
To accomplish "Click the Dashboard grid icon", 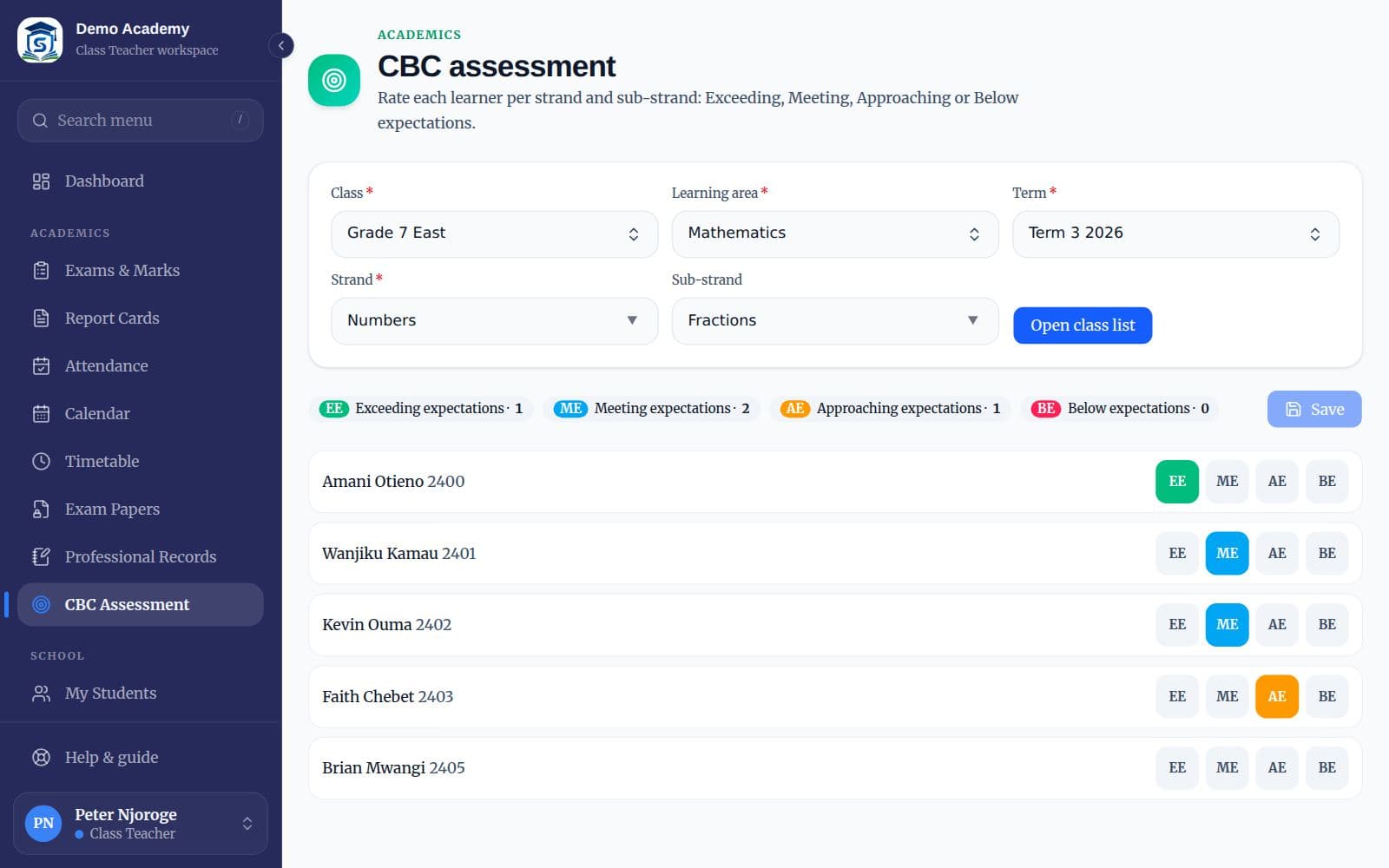I will tap(41, 181).
